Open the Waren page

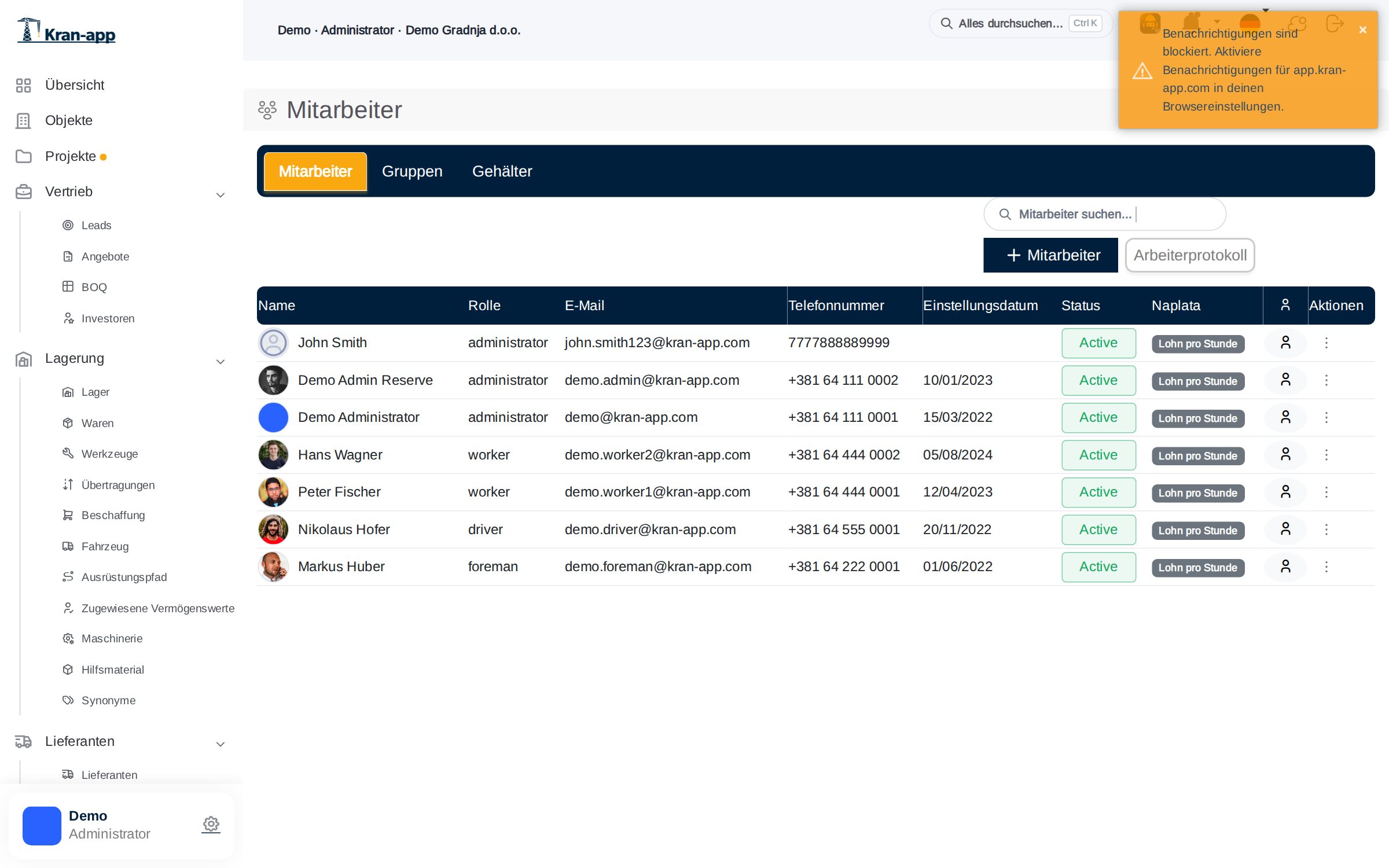[x=97, y=423]
